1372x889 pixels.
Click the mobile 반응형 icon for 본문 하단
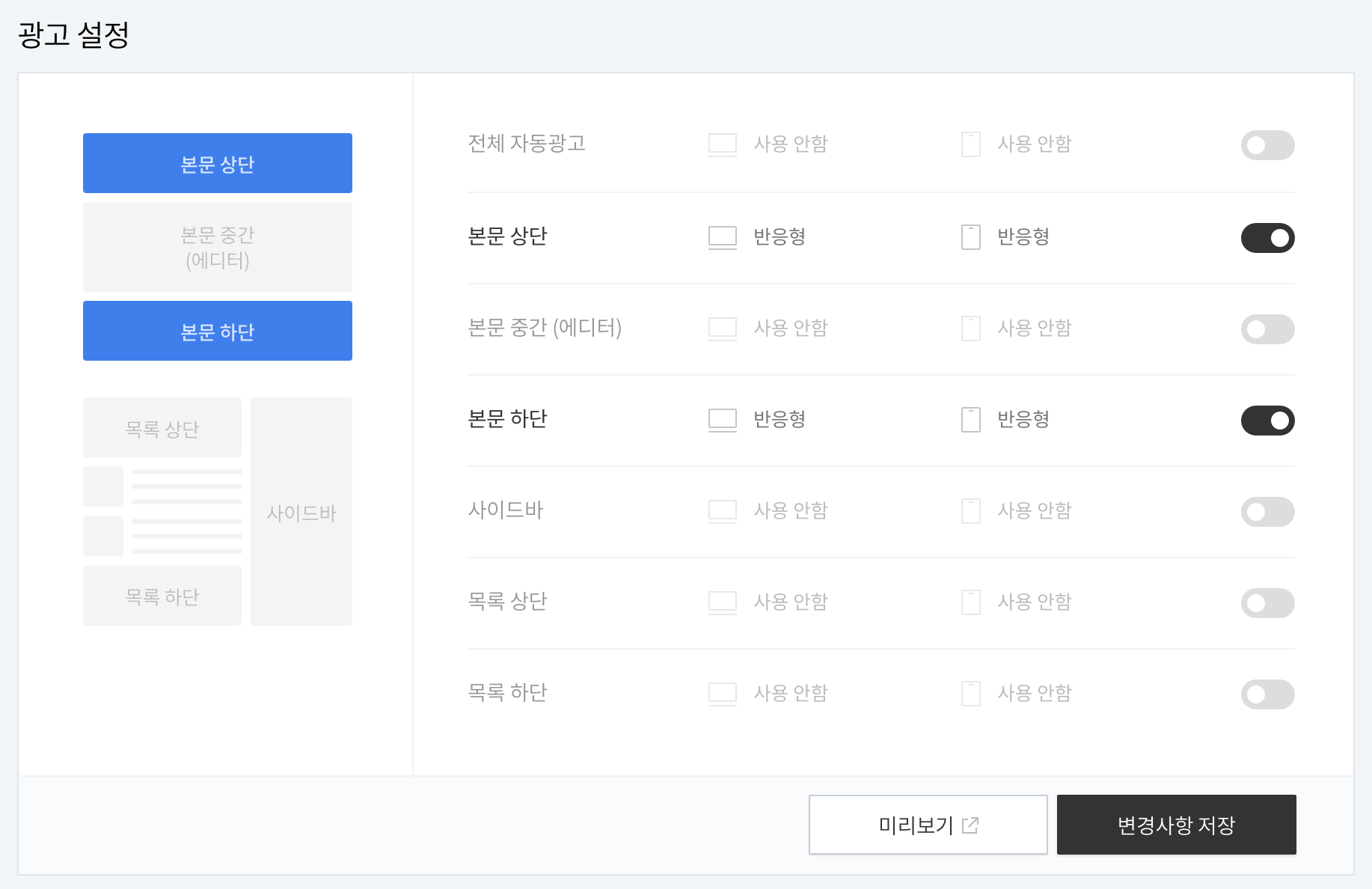pyautogui.click(x=970, y=419)
